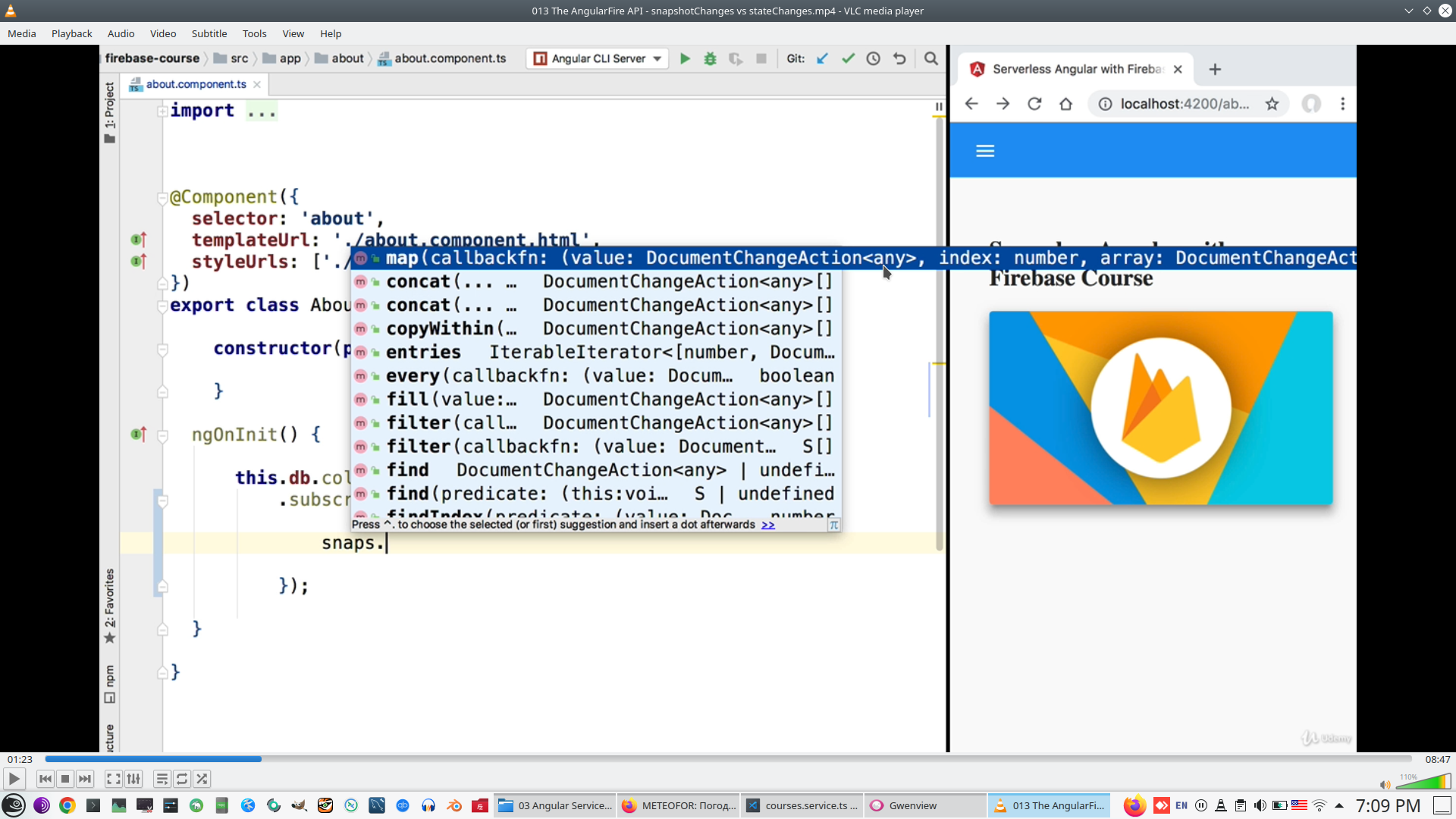The height and width of the screenshot is (819, 1456).
Task: Skip to next media file
Action: pos(85,779)
